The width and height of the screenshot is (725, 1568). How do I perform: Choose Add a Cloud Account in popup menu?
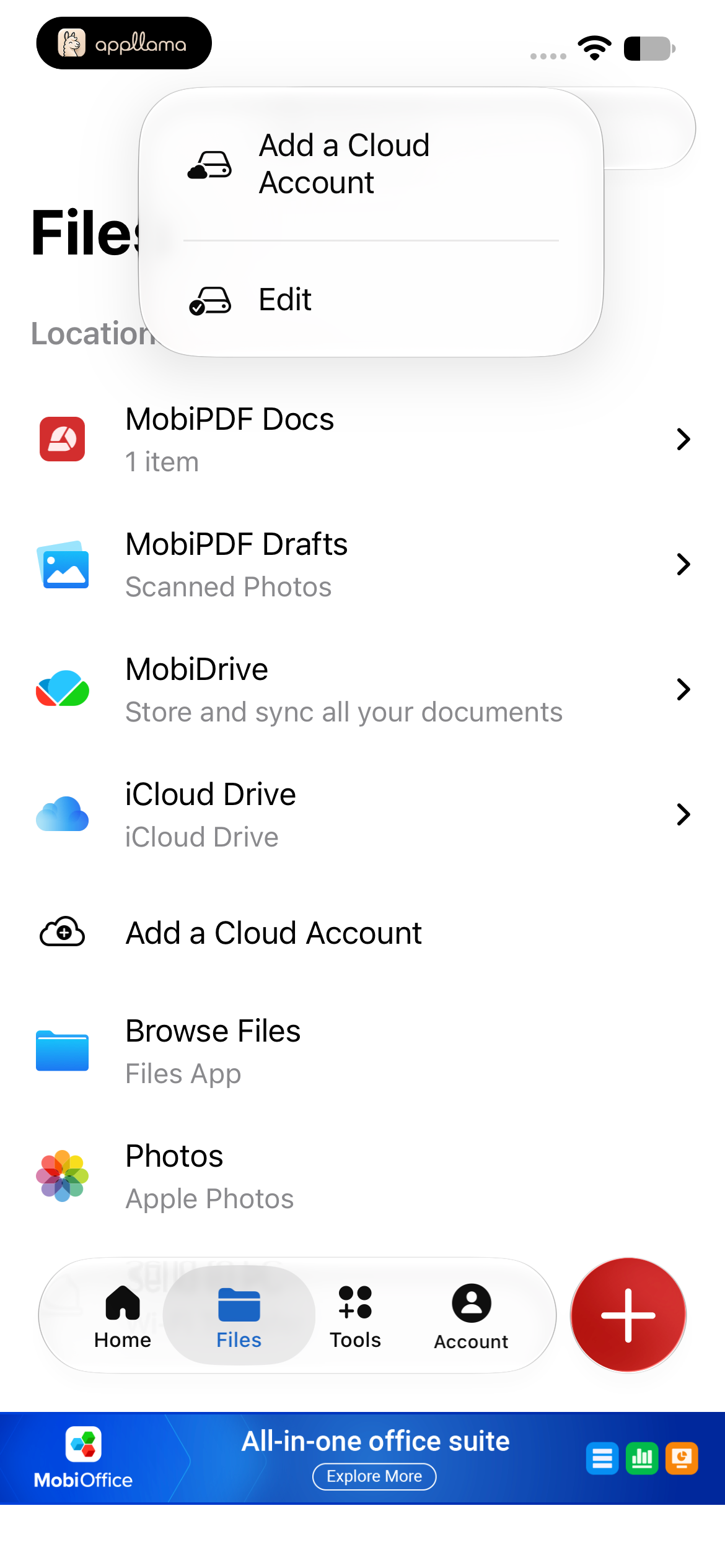tap(371, 164)
